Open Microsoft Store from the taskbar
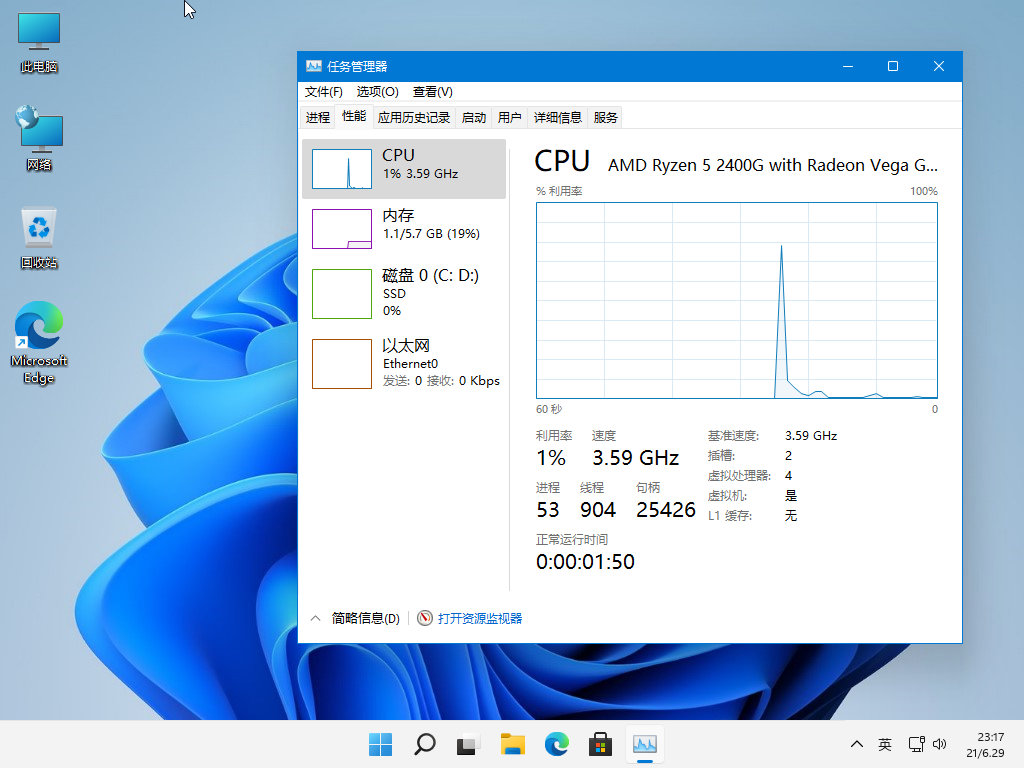The image size is (1024, 768). (600, 744)
